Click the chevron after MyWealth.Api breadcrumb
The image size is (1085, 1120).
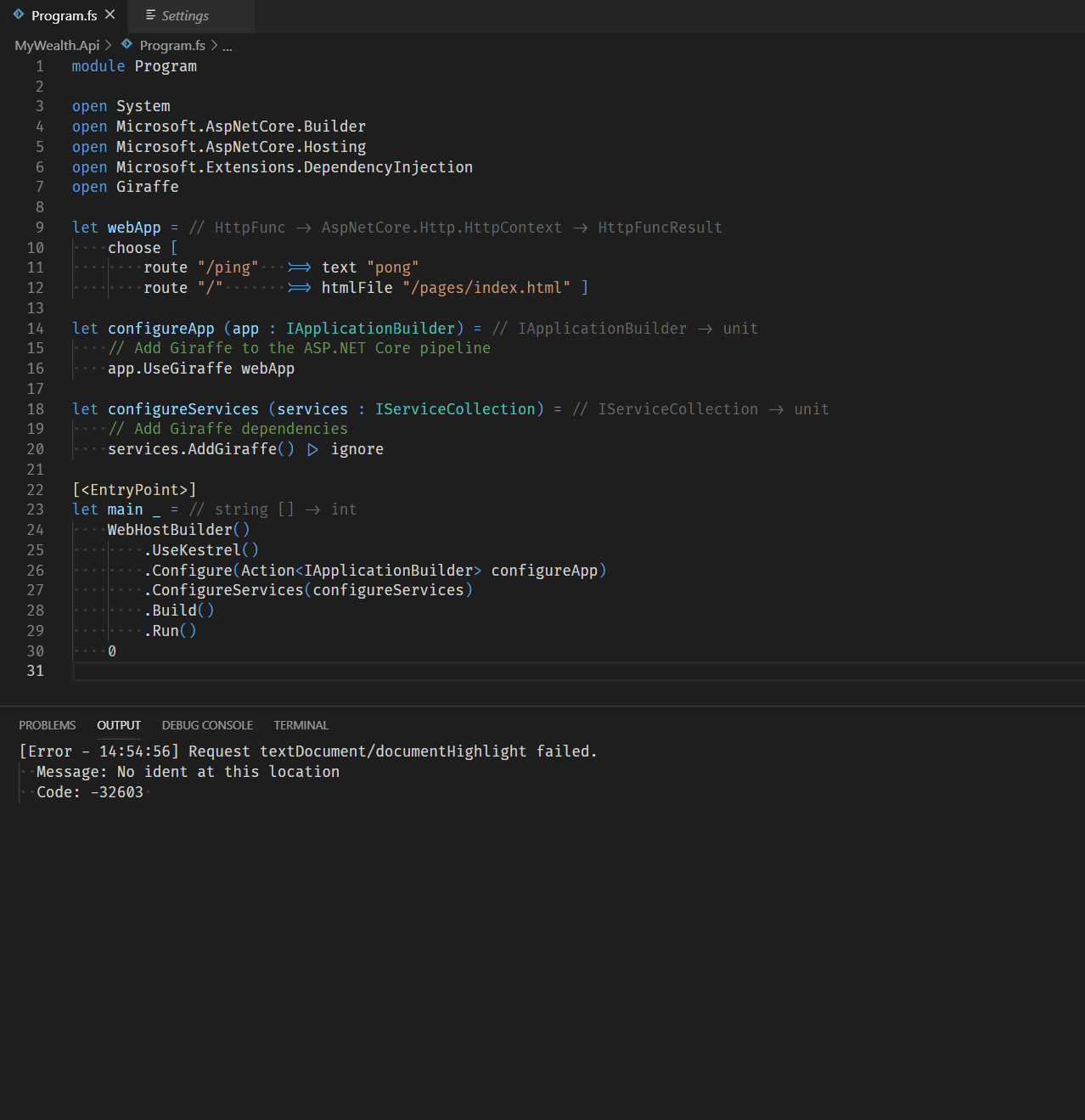[x=108, y=45]
